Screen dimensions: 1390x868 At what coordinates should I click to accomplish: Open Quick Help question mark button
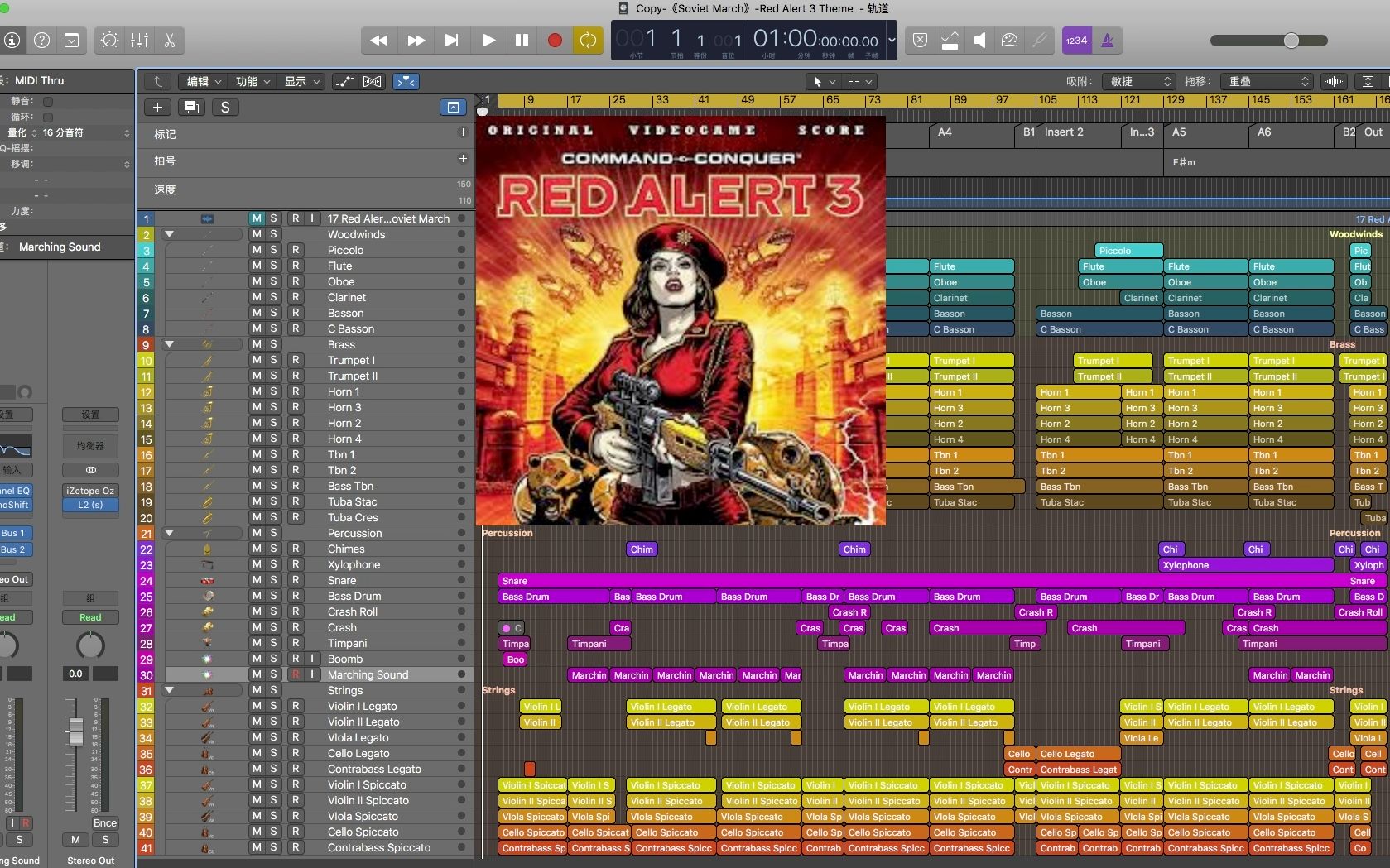tap(41, 40)
